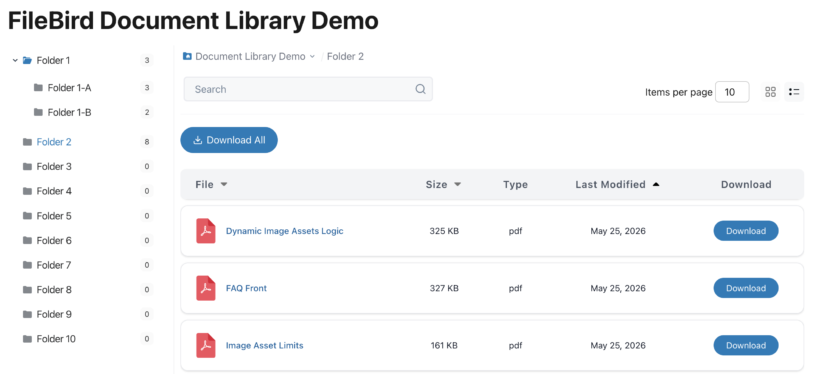820x374 pixels.
Task: Click the date in FAQ Front row
Action: pos(618,288)
